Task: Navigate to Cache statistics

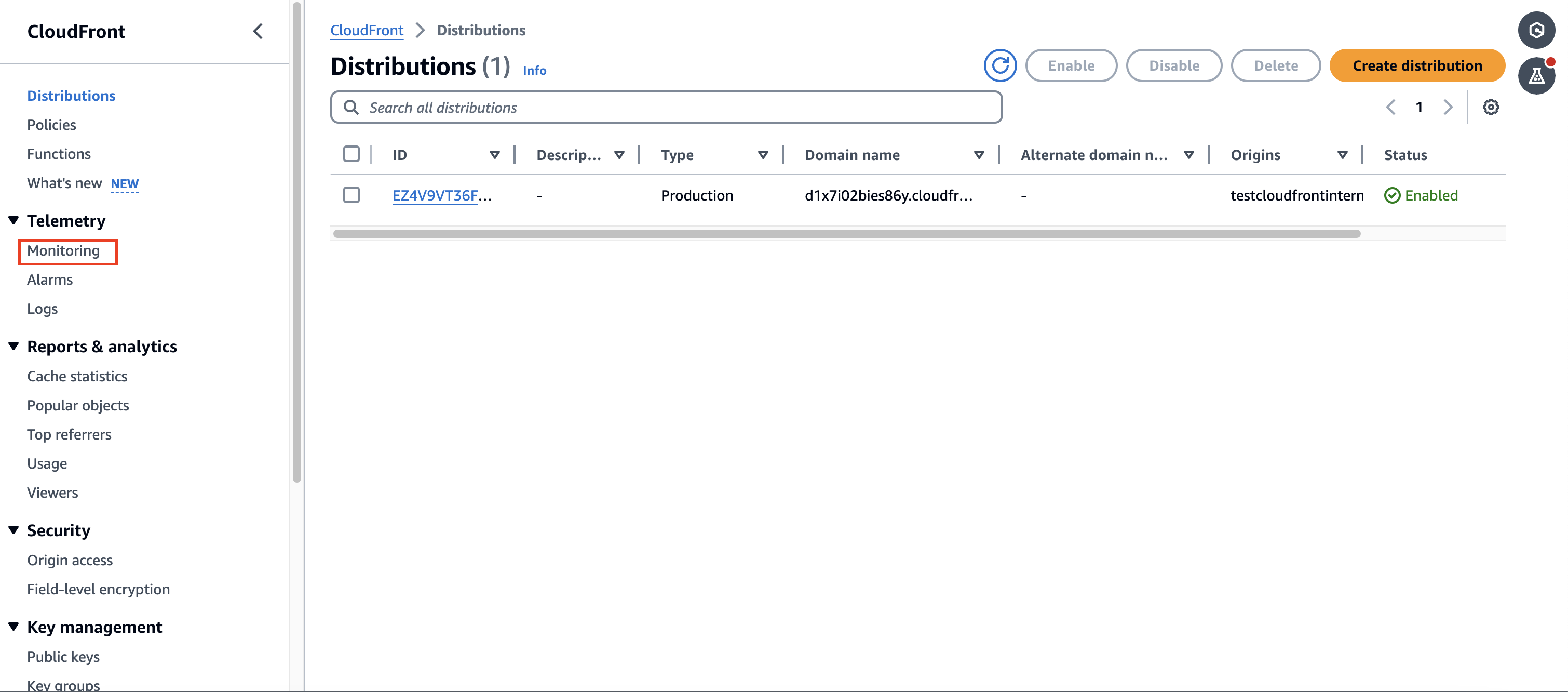Action: [x=77, y=376]
